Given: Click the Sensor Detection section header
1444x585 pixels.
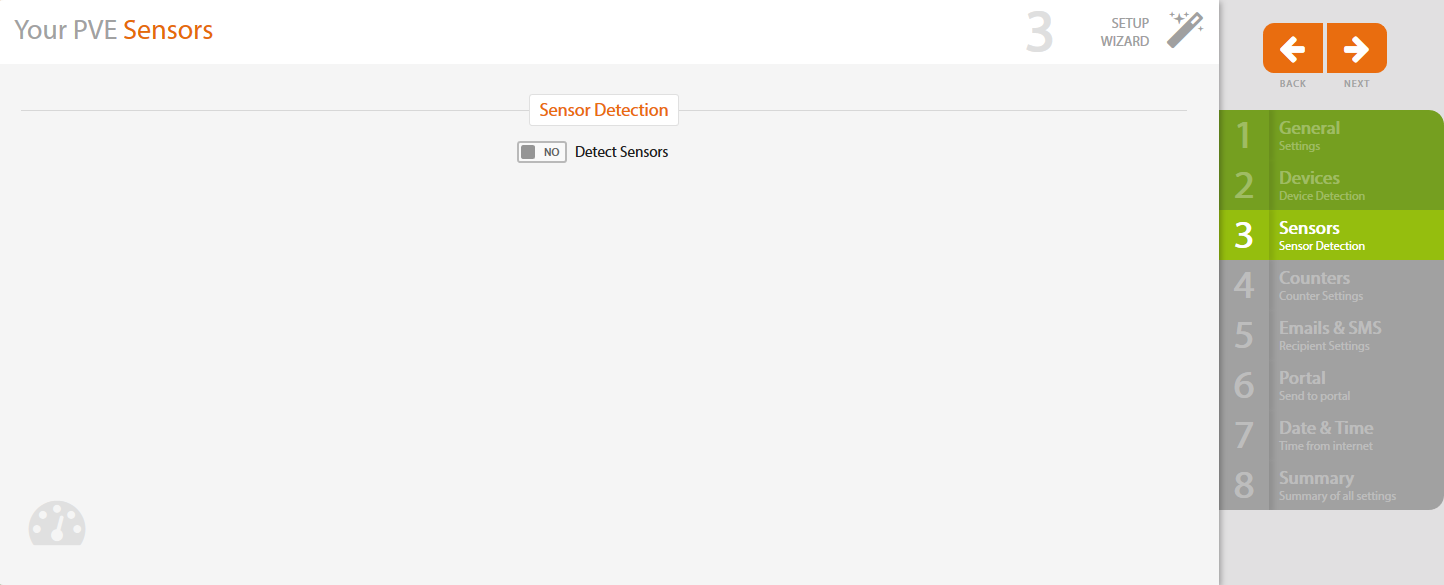Looking at the screenshot, I should [603, 110].
